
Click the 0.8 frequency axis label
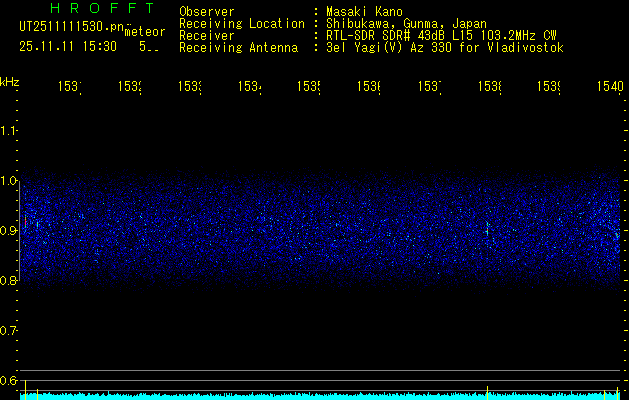[x=9, y=281]
